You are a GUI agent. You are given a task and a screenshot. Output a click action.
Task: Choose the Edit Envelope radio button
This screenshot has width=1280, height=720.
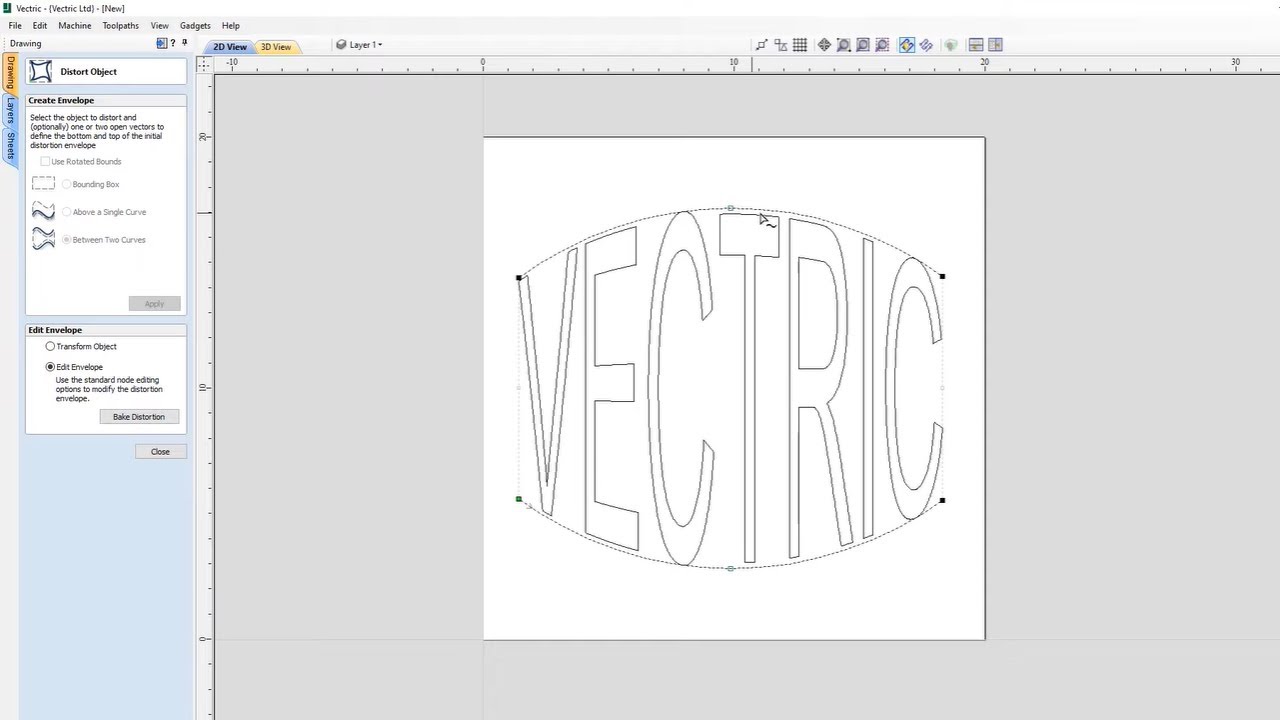pos(50,367)
